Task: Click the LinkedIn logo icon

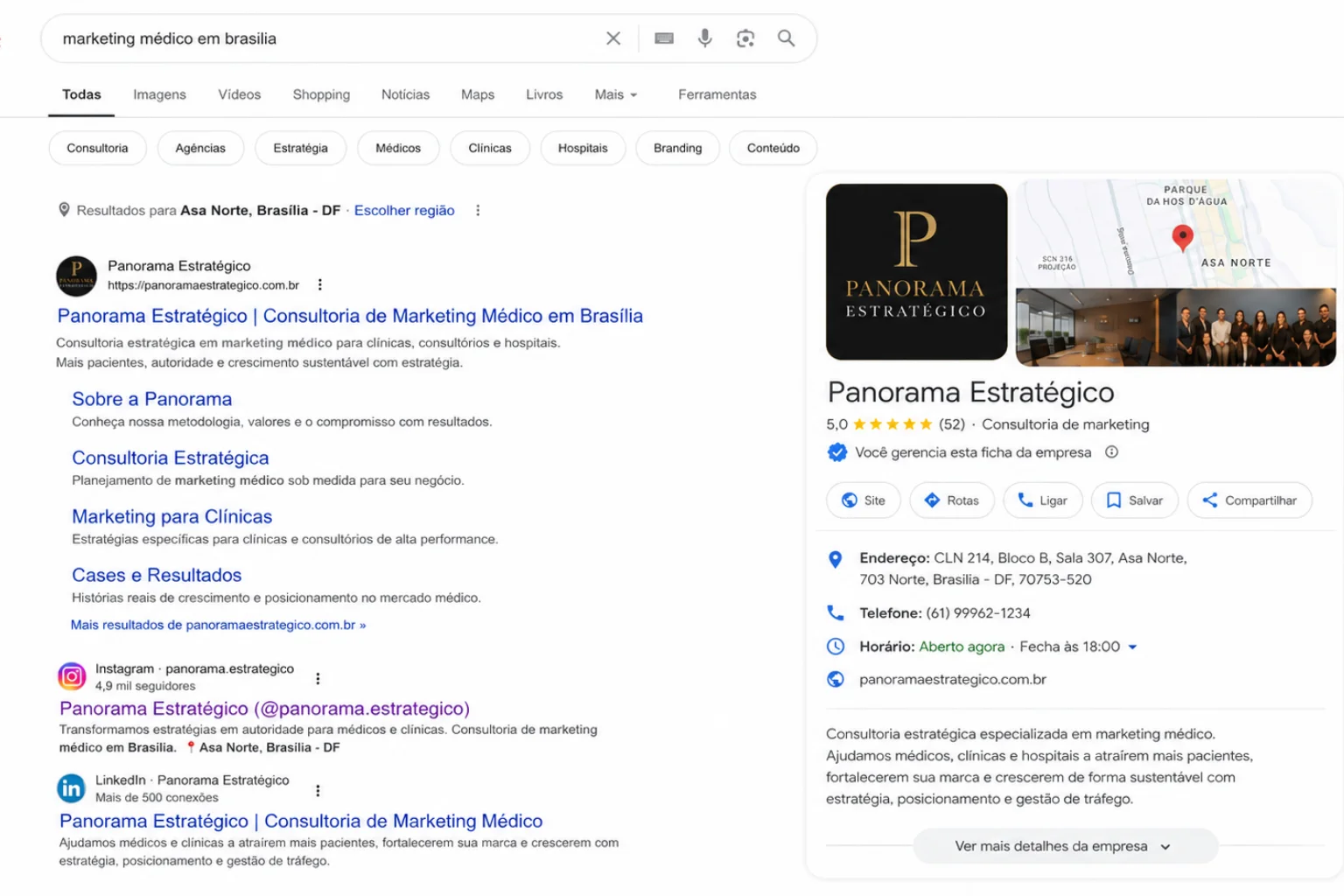Action: 72,788
